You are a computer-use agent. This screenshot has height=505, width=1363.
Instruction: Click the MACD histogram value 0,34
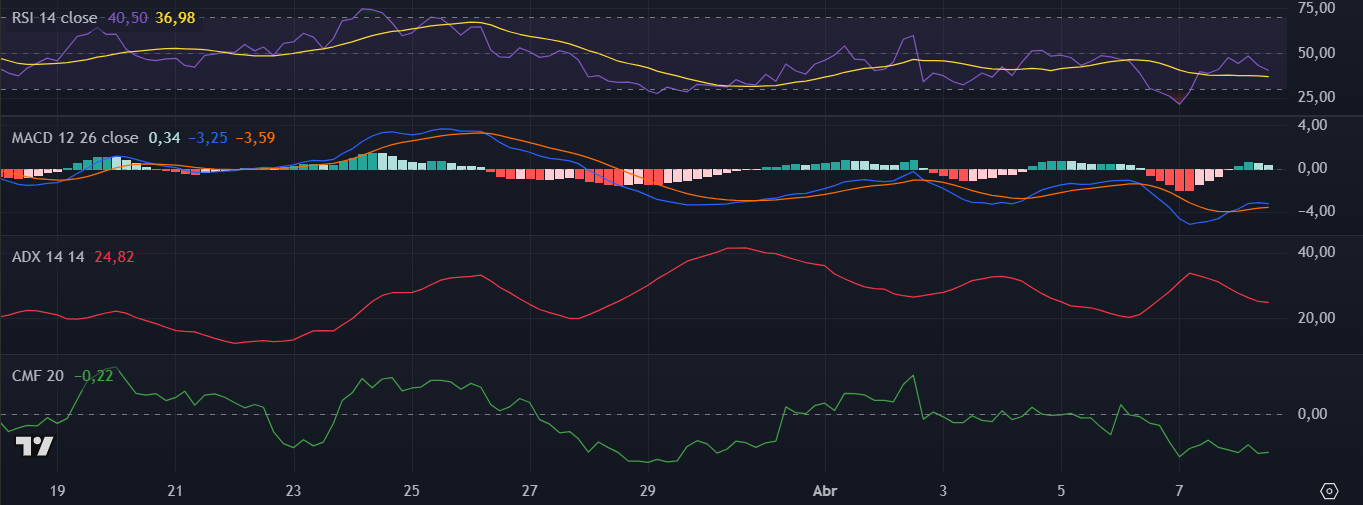click(x=164, y=137)
